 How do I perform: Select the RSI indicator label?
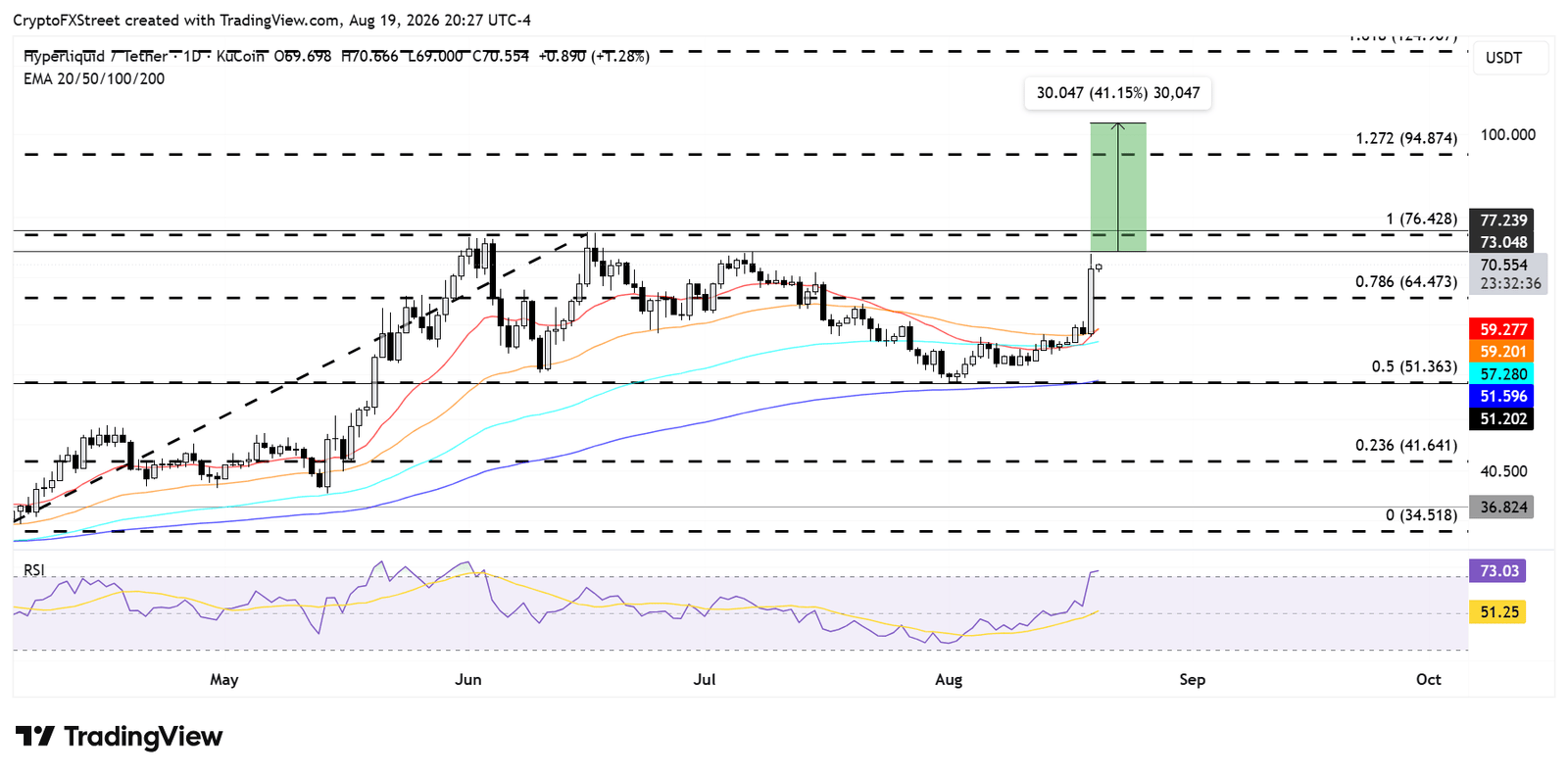(x=34, y=570)
